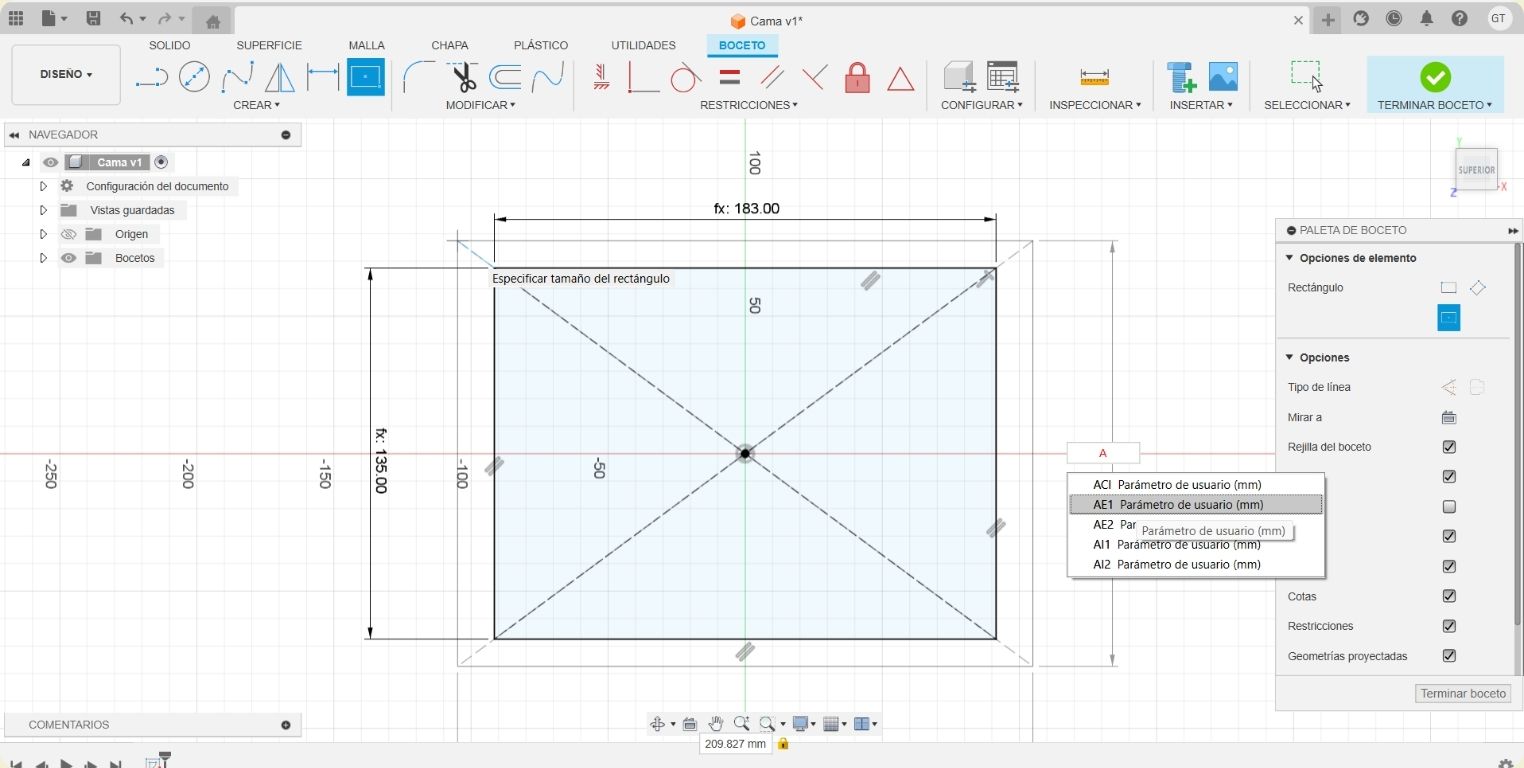Select the Trim scissors tool
This screenshot has height=768, width=1524.
(x=463, y=77)
